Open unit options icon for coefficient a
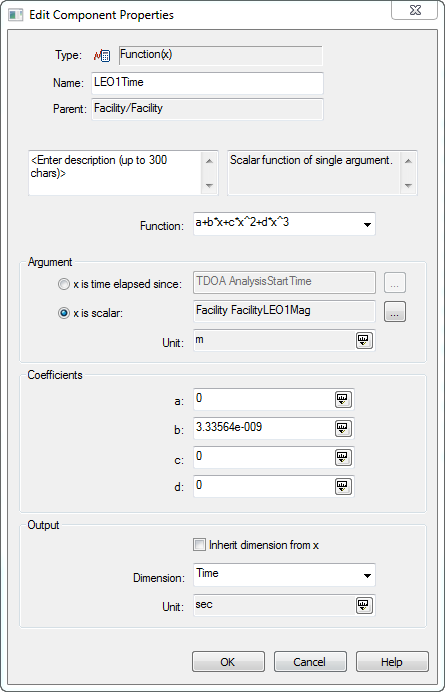The width and height of the screenshot is (445, 692). coord(343,399)
